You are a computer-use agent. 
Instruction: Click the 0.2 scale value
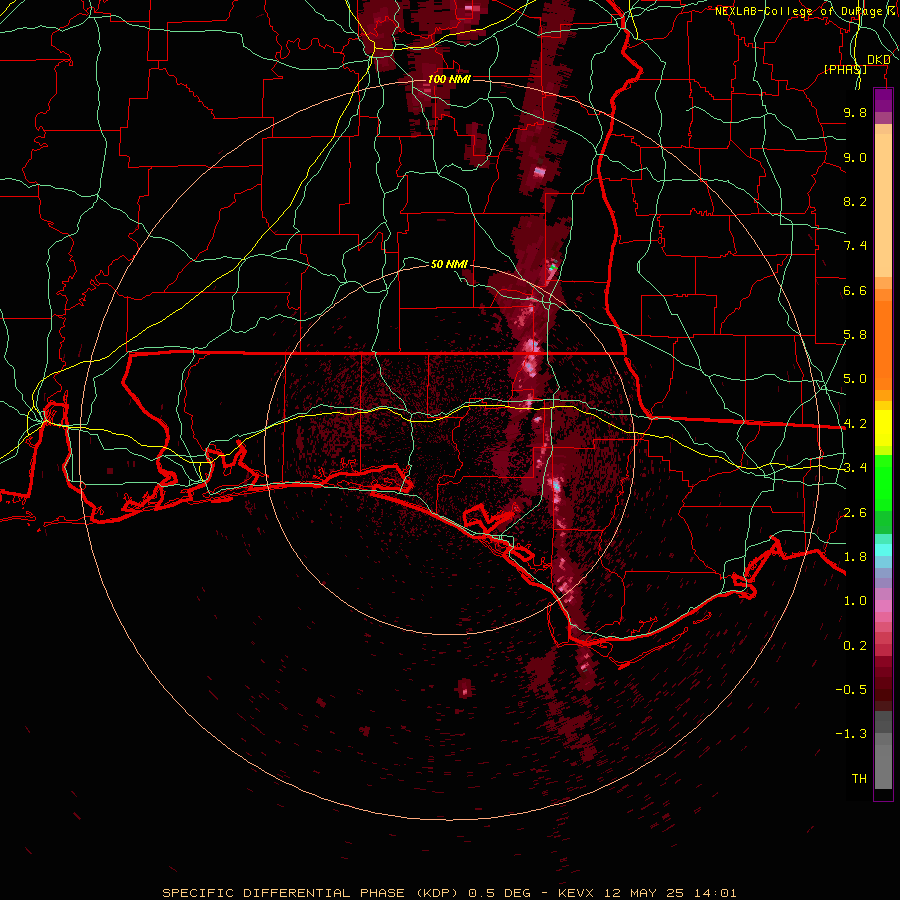(x=855, y=645)
